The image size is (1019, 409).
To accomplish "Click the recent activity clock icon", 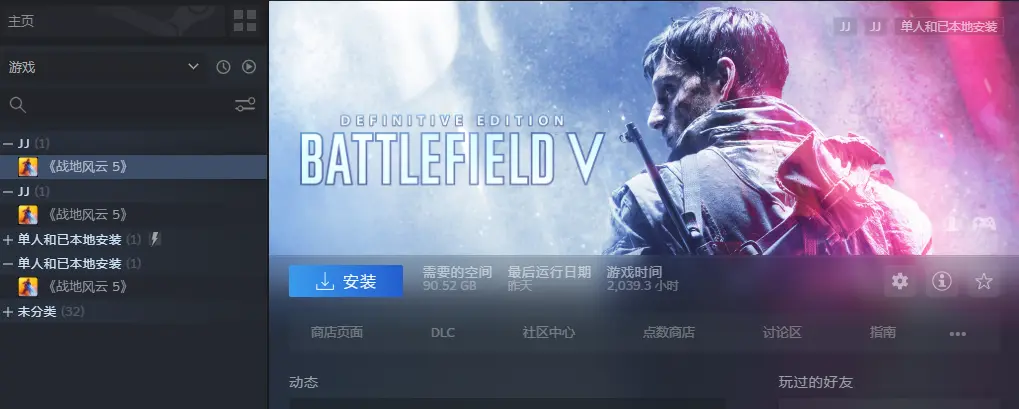I will 224,67.
